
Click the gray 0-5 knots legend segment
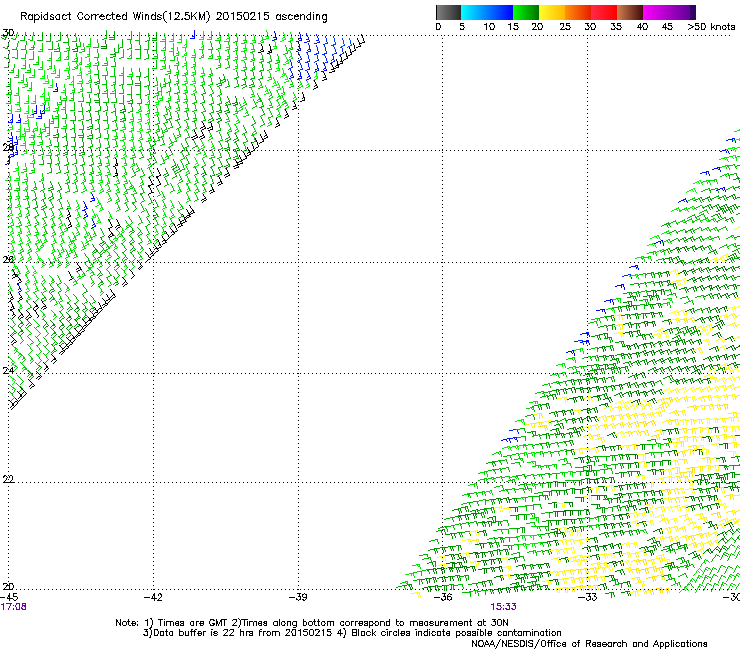[449, 12]
